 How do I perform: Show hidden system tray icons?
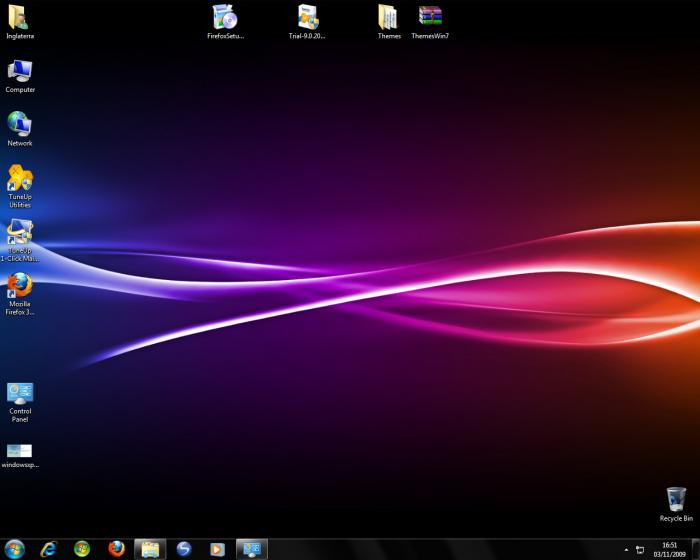pyautogui.click(x=627, y=550)
